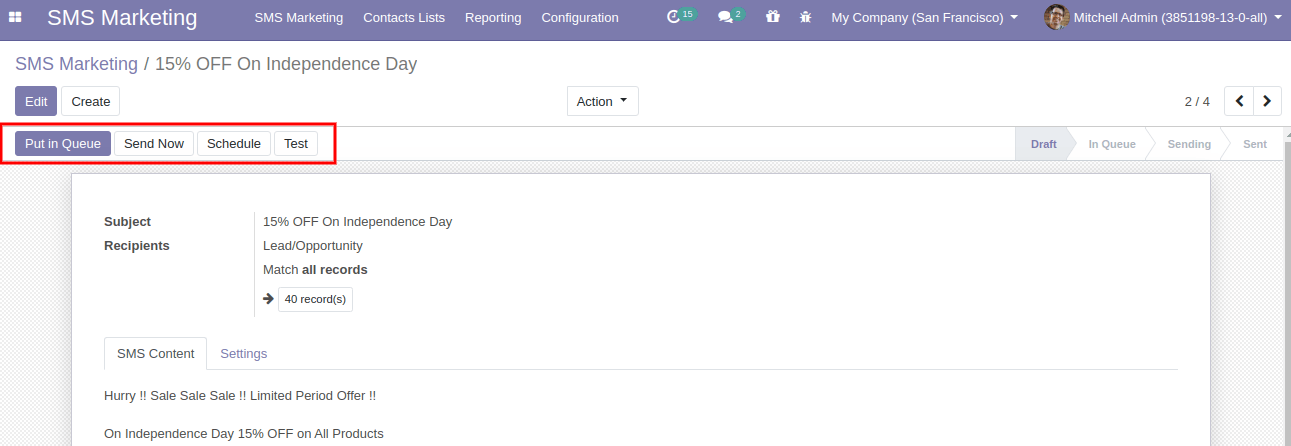Click the On Independence Day 15% OFF line

click(244, 433)
